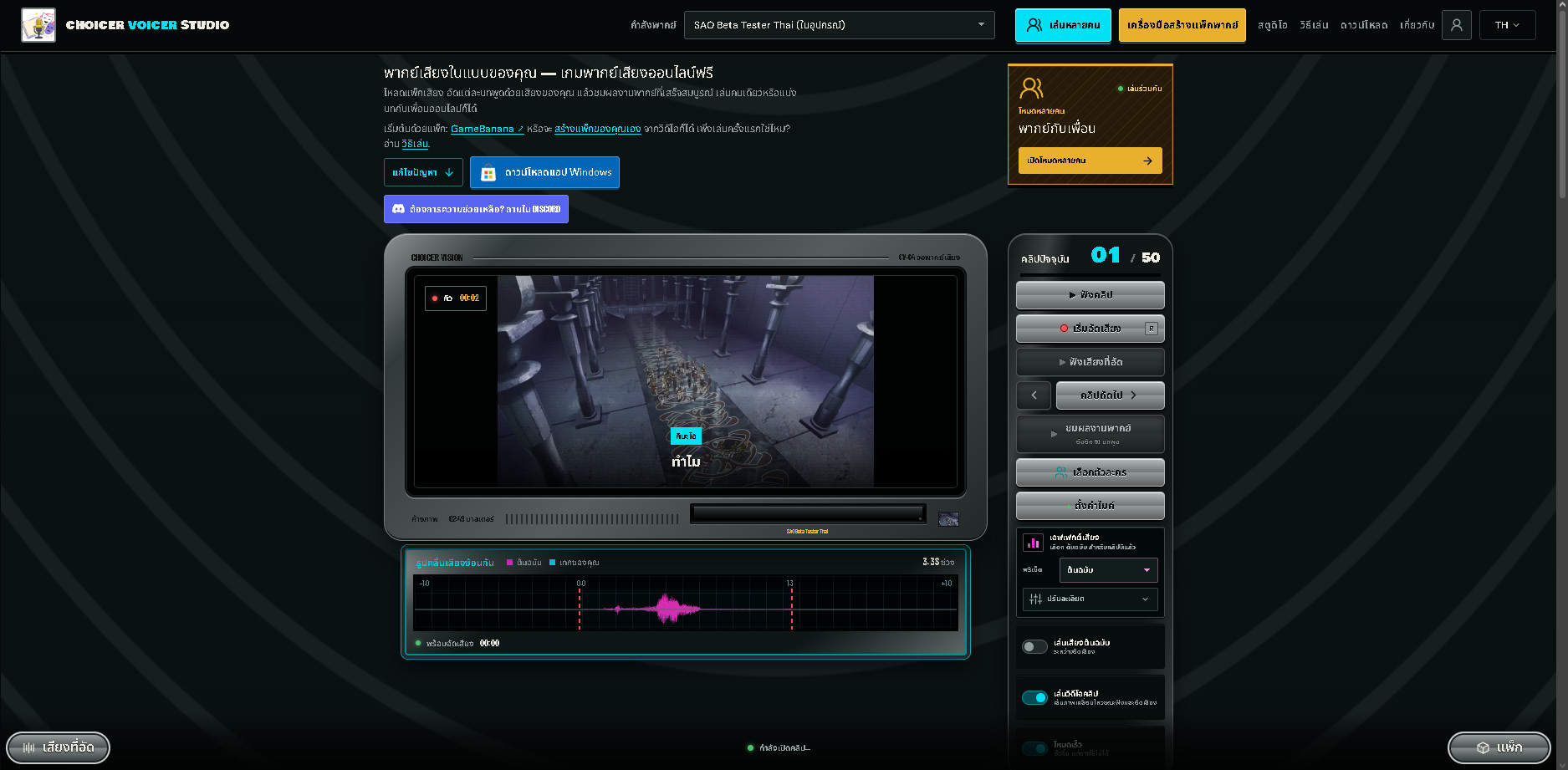Play the clip with the ฟังคลิป button
Viewport: 1568px width, 770px height.
(x=1090, y=295)
